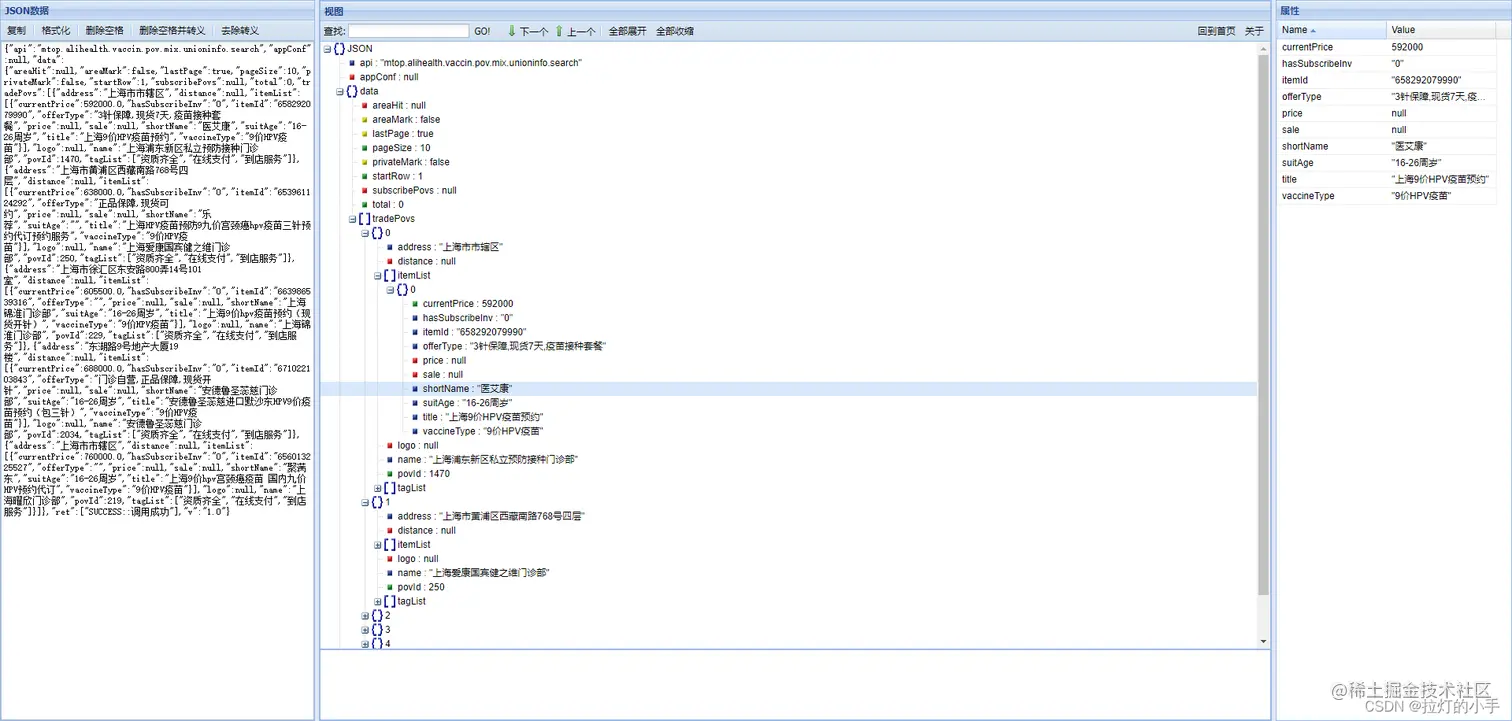Click the first itemList array brackets icon
Viewport: 1512px width, 721px height.
click(390, 275)
